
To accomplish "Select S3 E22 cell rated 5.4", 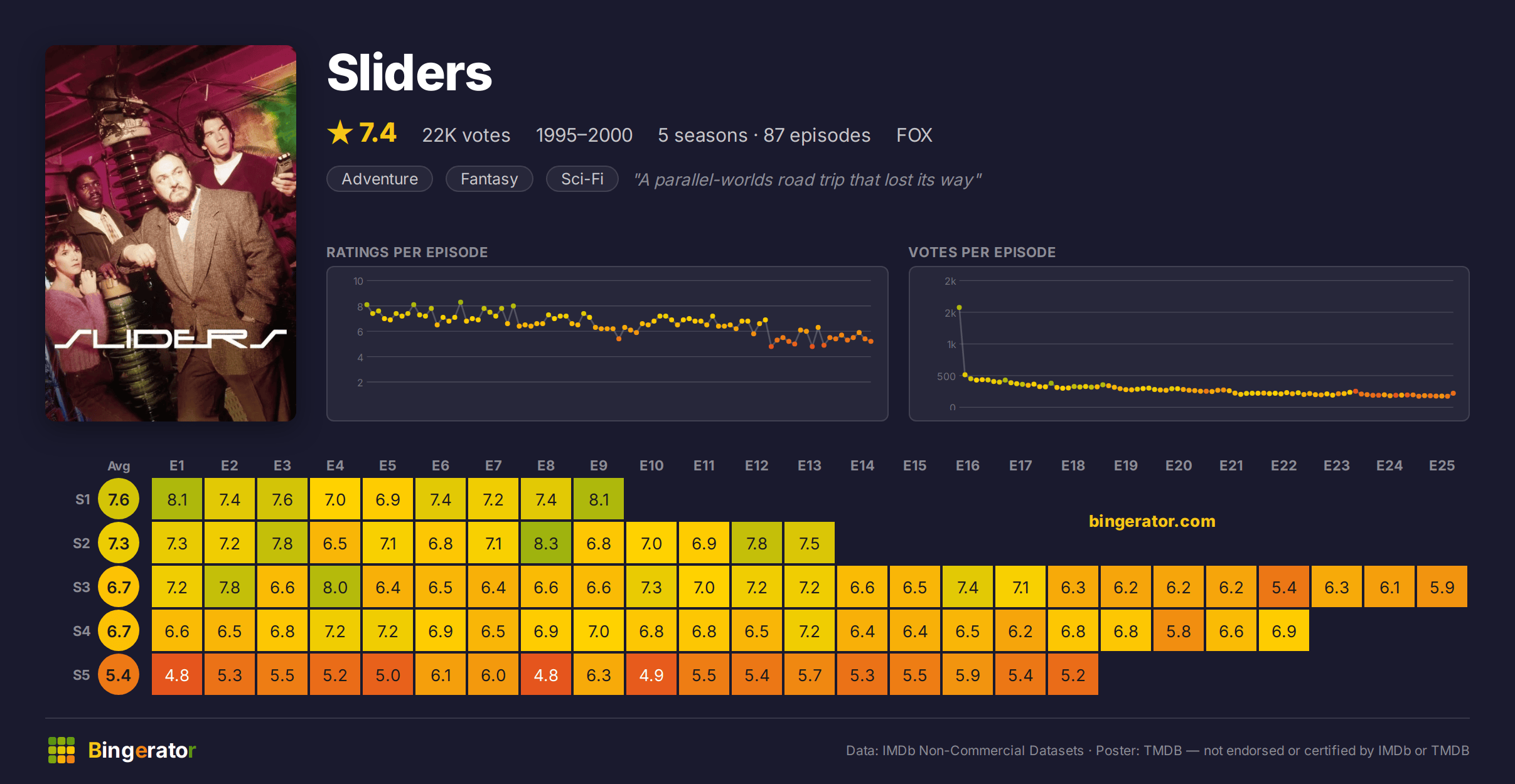I will point(1284,586).
